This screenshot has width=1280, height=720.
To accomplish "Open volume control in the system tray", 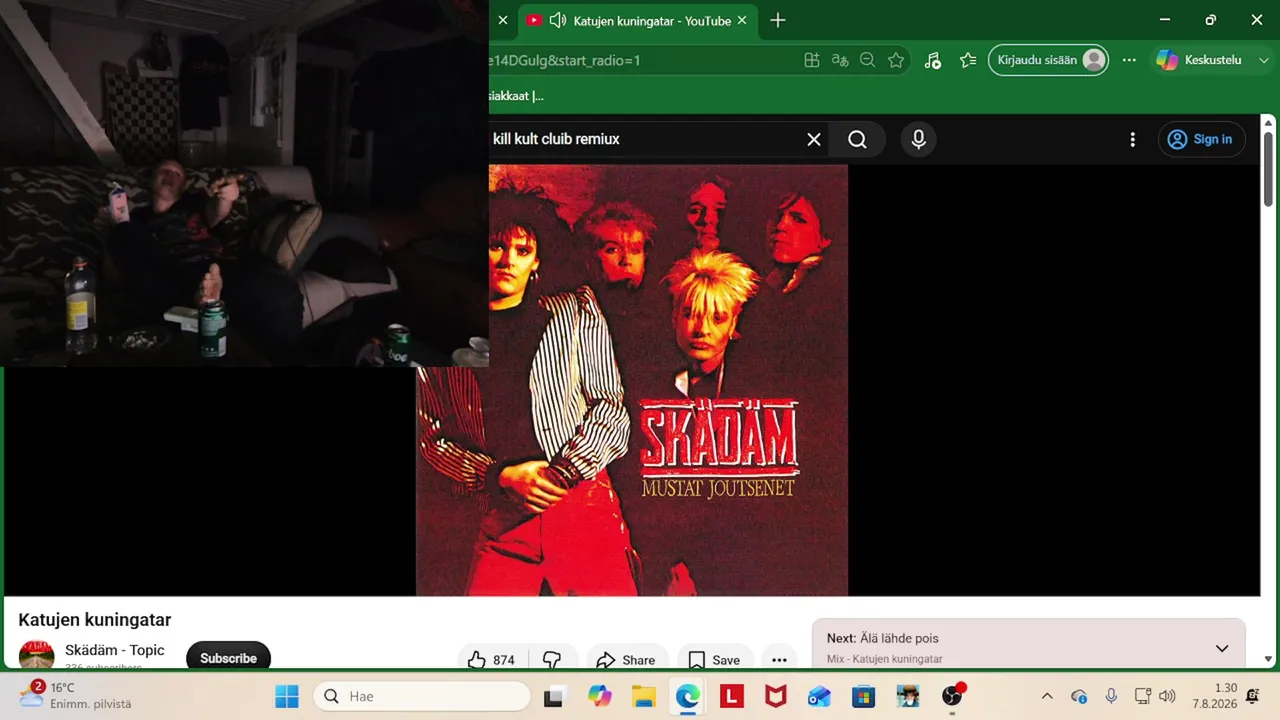I will click(x=1167, y=696).
